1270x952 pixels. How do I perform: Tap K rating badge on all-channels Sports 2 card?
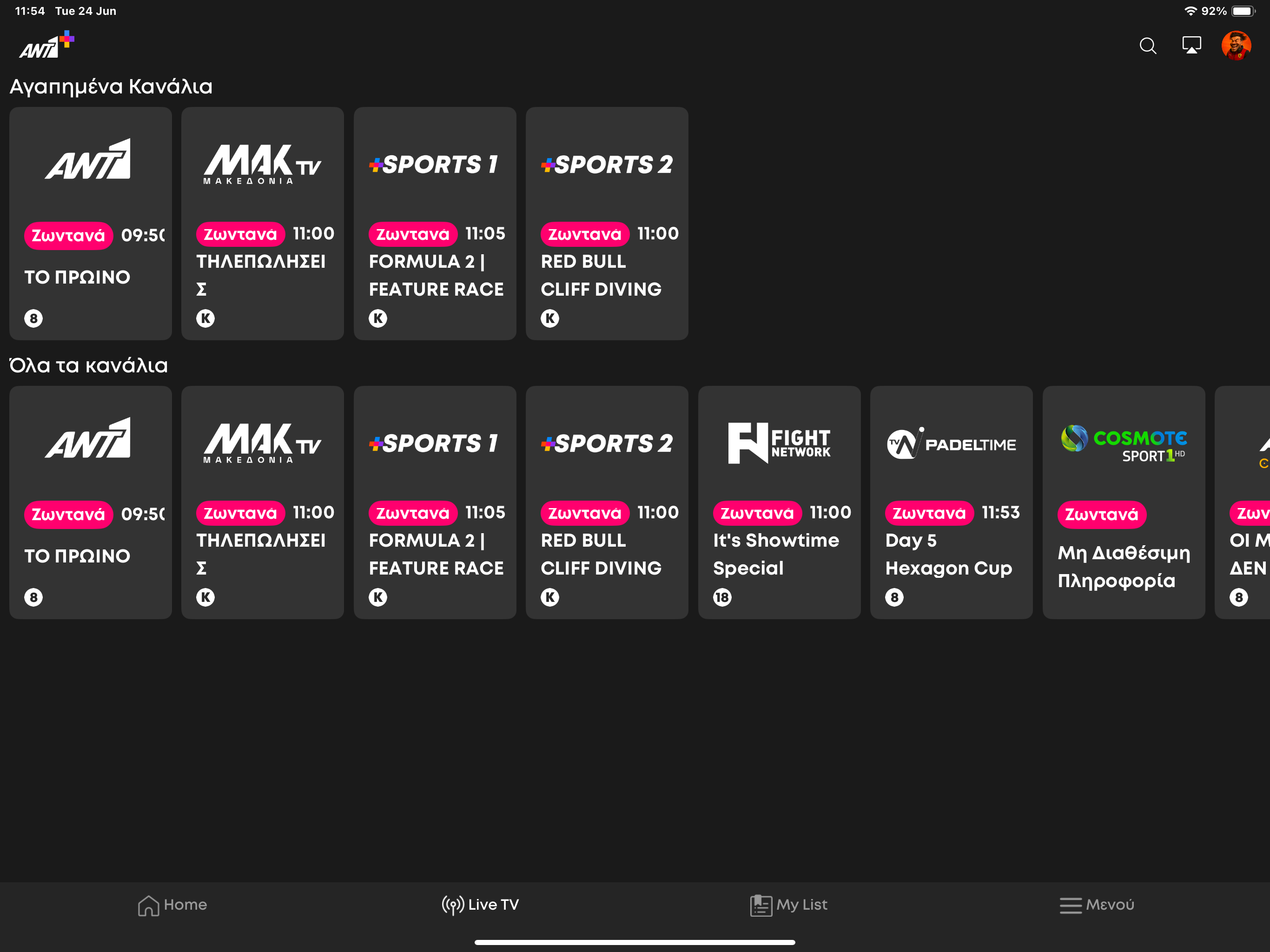(550, 597)
